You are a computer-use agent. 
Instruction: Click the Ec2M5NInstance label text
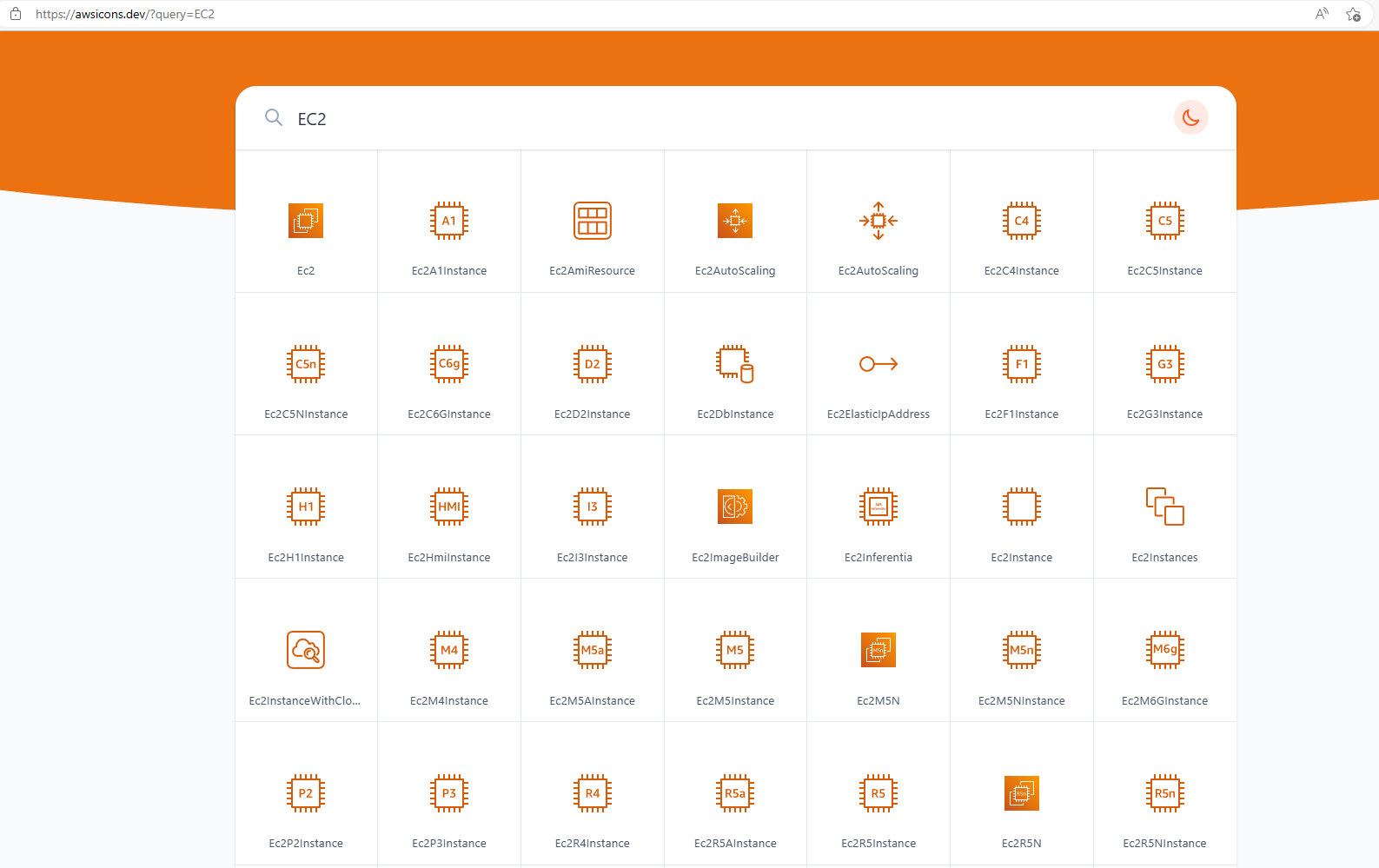pos(1022,701)
